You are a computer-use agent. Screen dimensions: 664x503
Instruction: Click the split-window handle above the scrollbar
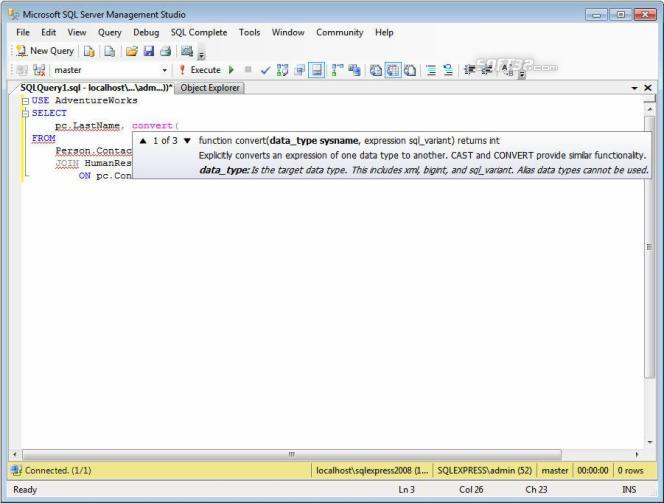point(650,99)
